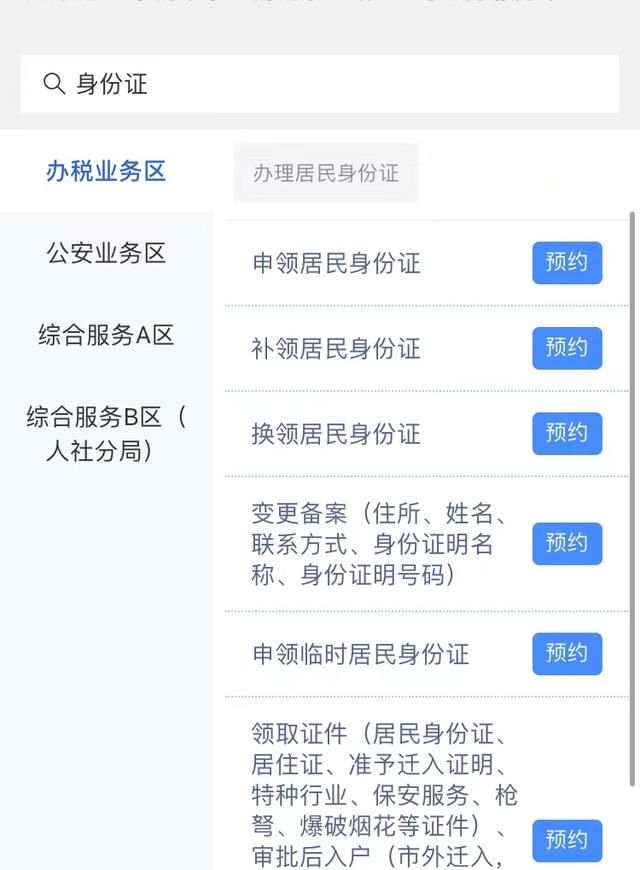
Task: Open 补领居民身份证 list entry text
Action: click(336, 348)
